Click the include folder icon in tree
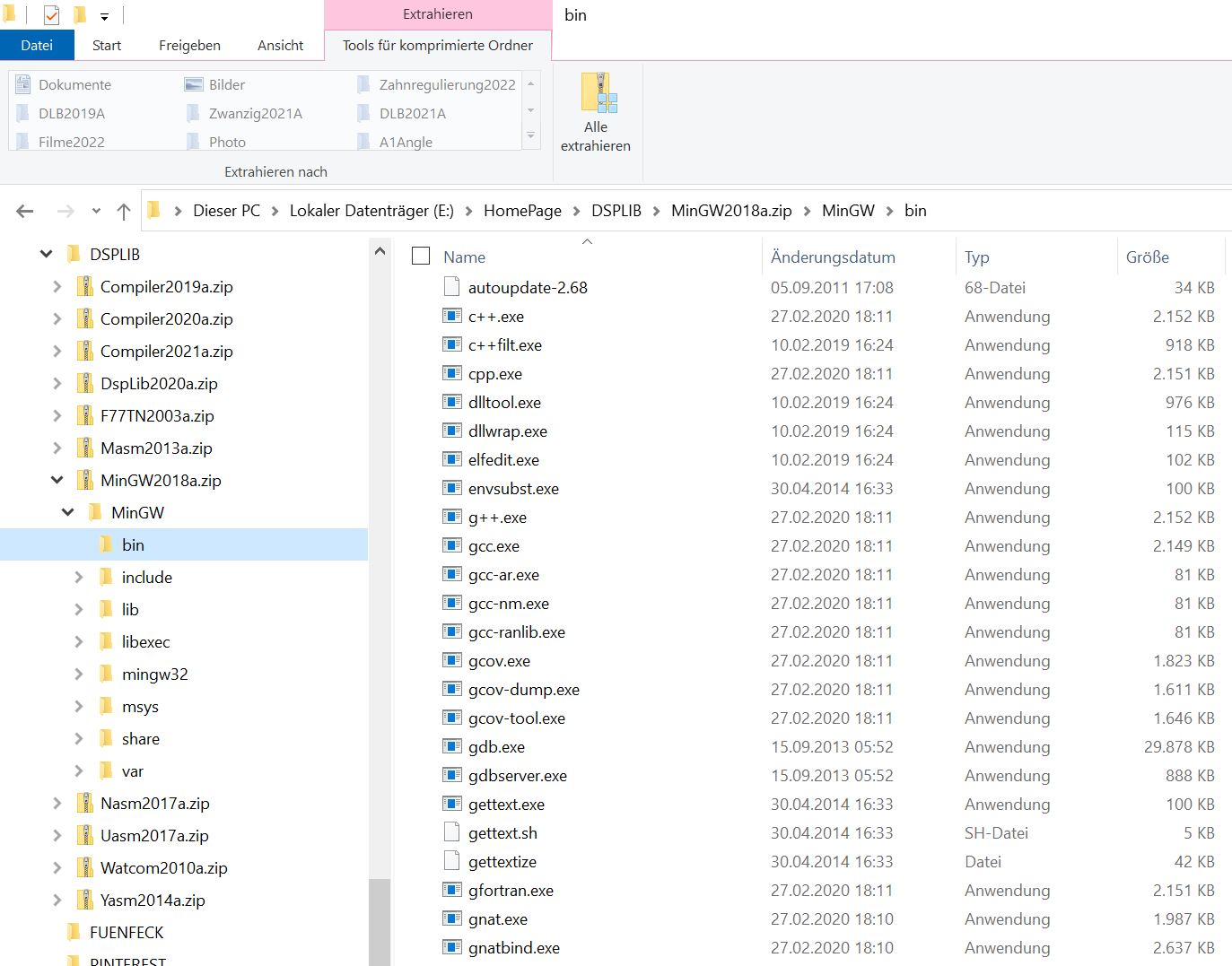 pyautogui.click(x=106, y=577)
